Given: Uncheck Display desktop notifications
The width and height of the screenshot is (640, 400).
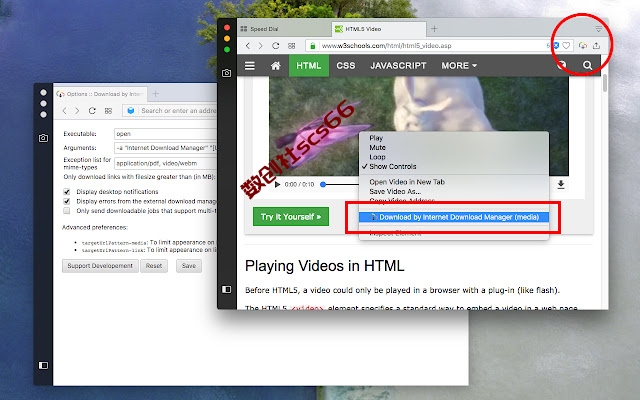Looking at the screenshot, I should pyautogui.click(x=67, y=191).
